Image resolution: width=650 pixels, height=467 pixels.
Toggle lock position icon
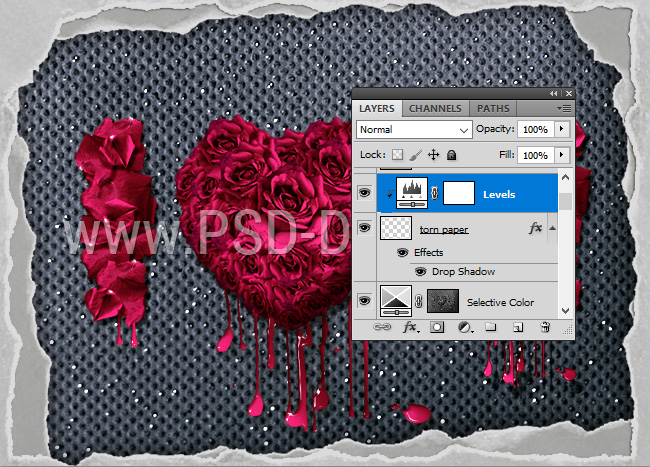click(x=434, y=155)
